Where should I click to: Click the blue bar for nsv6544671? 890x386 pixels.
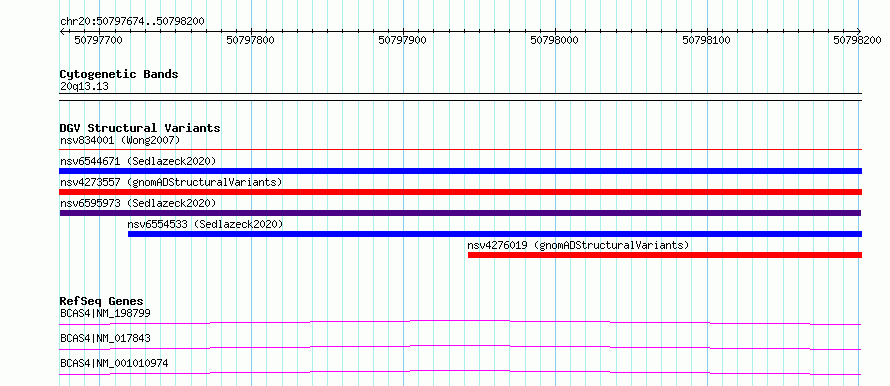(460, 171)
